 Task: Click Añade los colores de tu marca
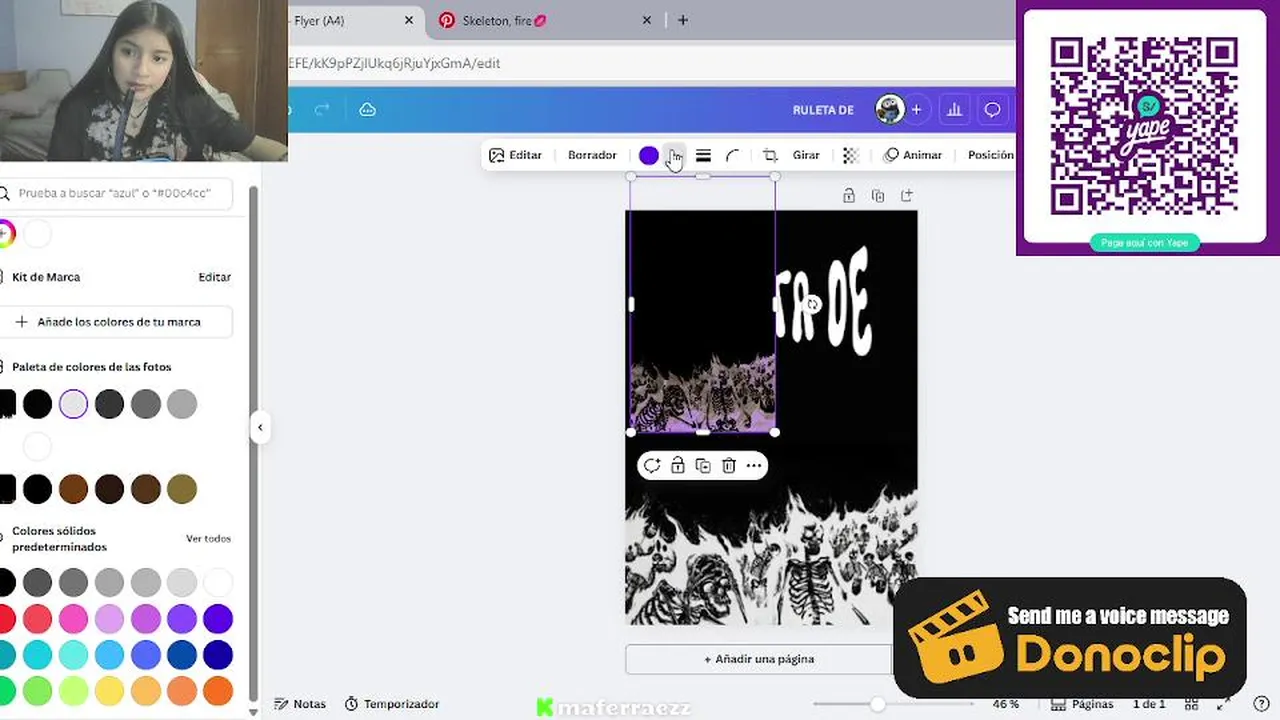point(116,322)
